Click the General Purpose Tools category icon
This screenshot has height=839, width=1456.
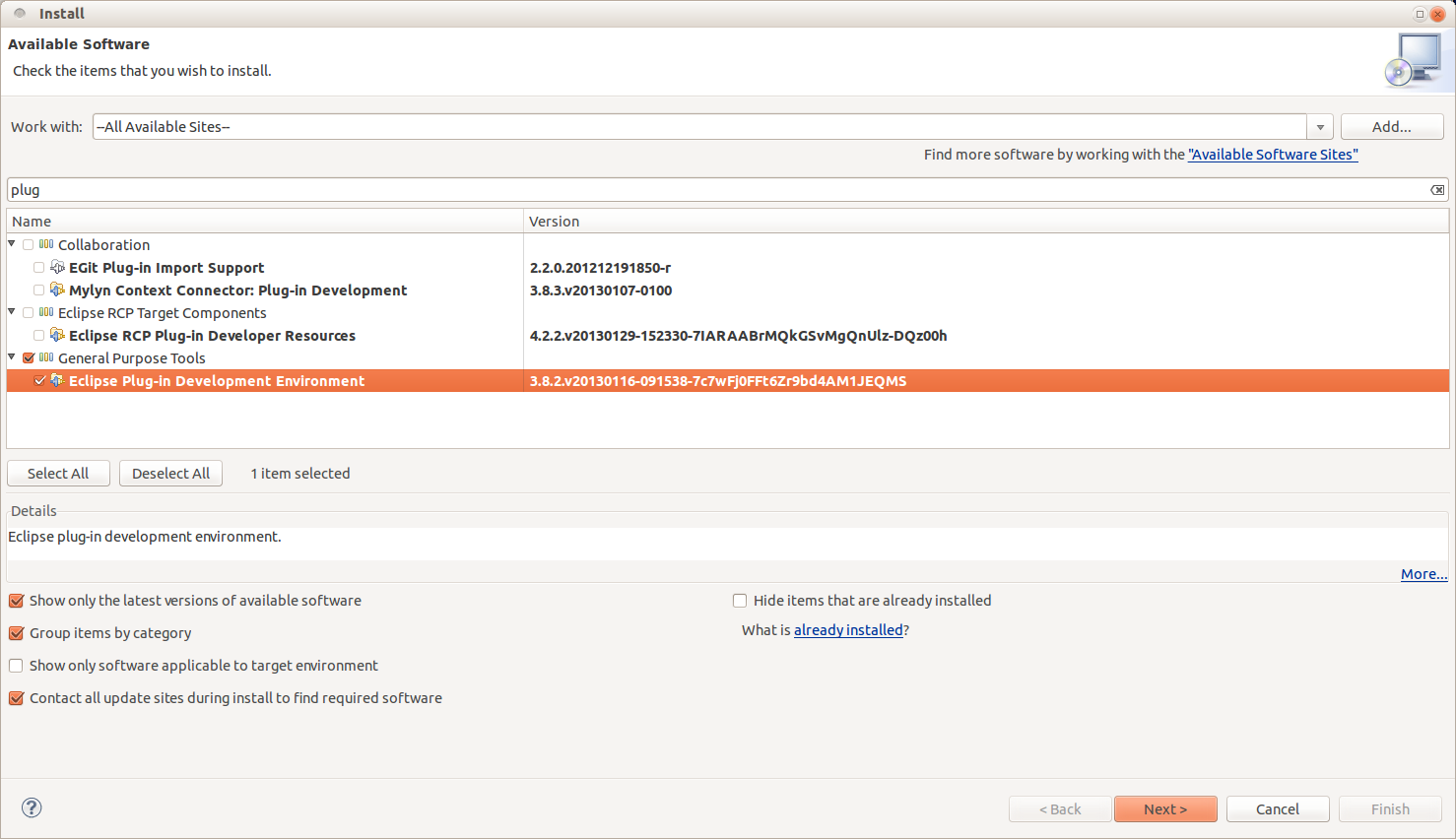click(46, 357)
